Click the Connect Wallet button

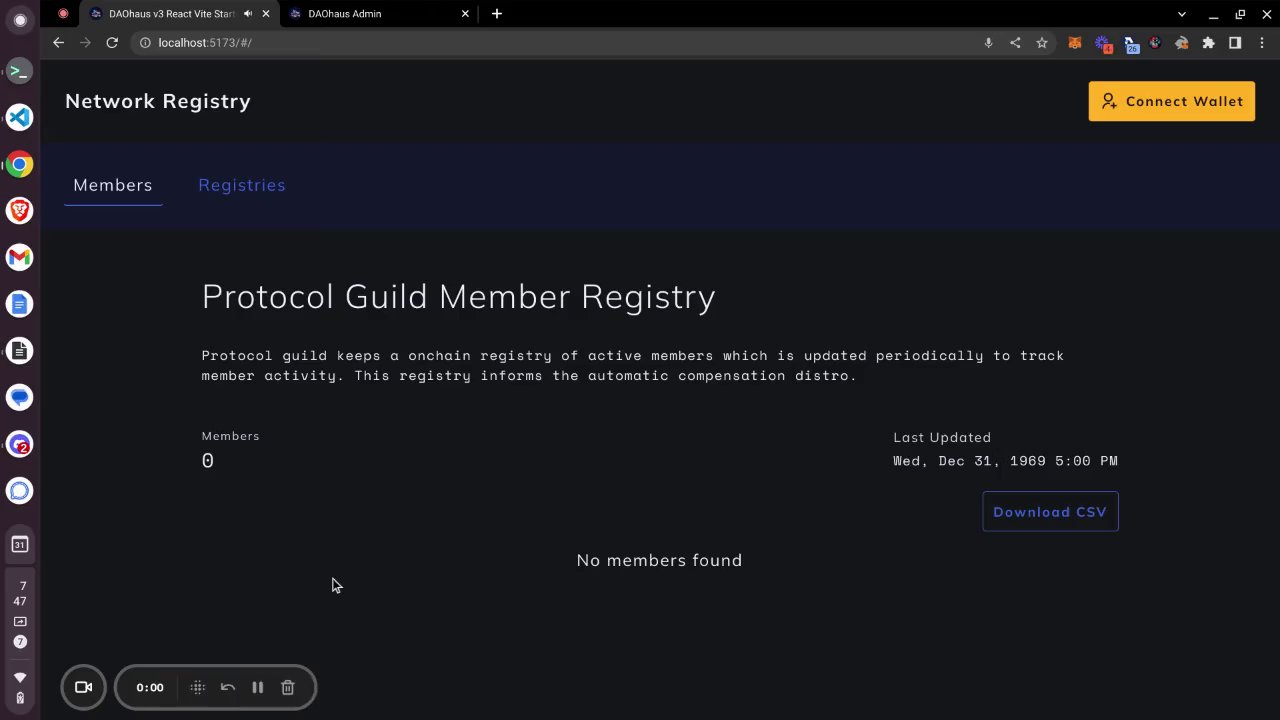(x=1171, y=101)
